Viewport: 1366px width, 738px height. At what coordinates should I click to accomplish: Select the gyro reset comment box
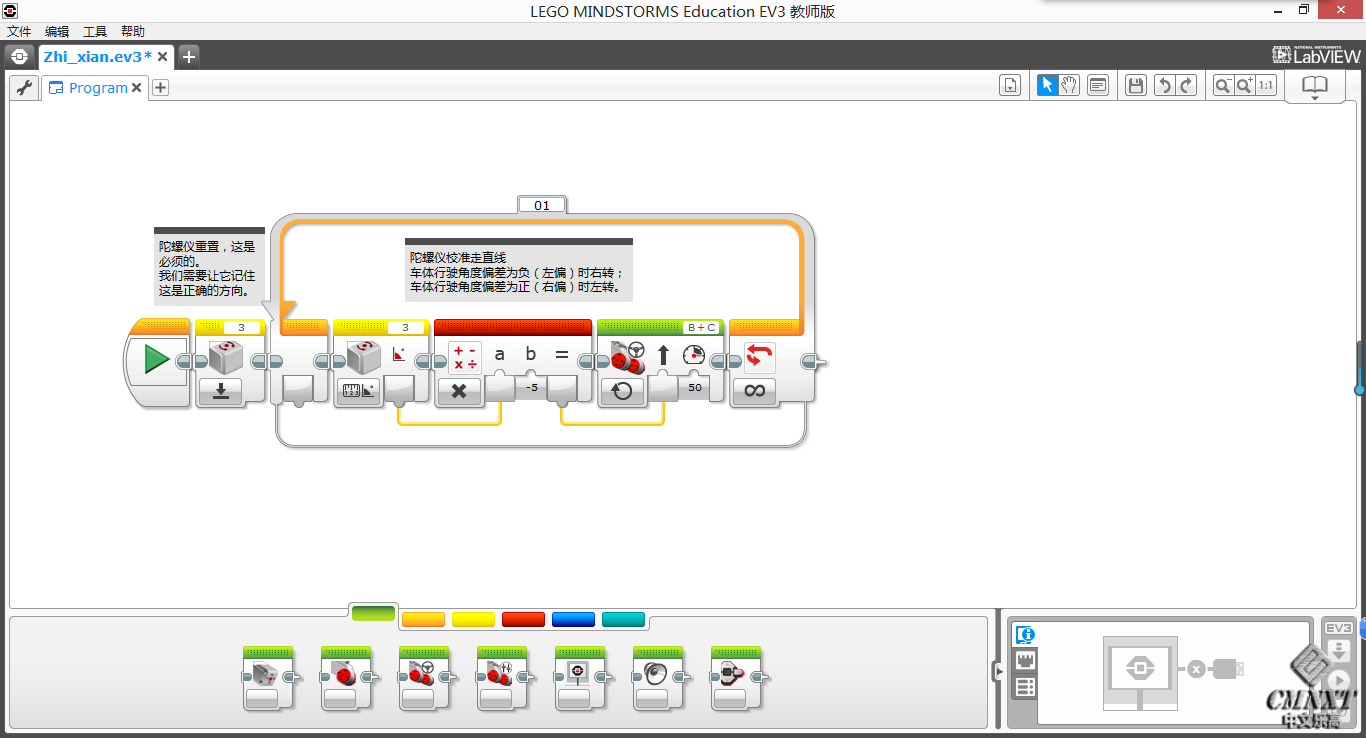coord(210,266)
